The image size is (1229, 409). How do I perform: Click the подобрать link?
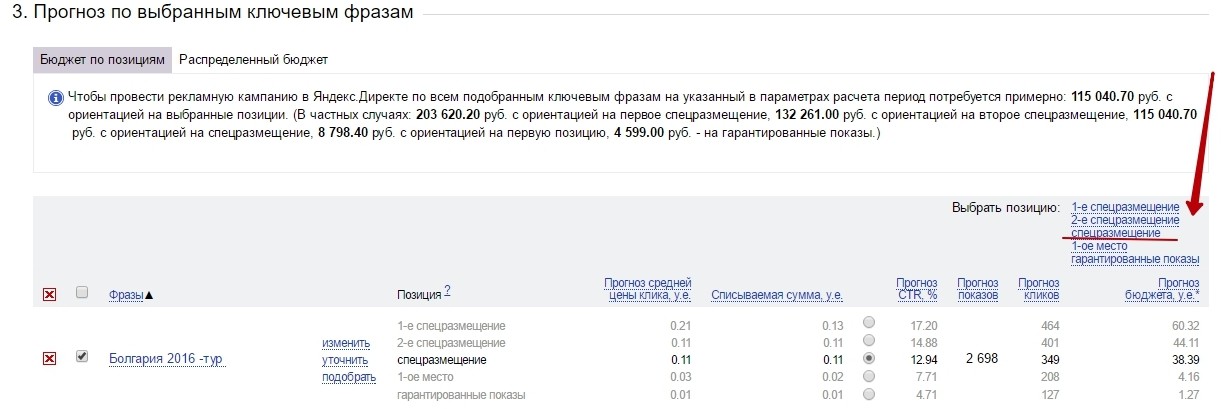click(349, 377)
